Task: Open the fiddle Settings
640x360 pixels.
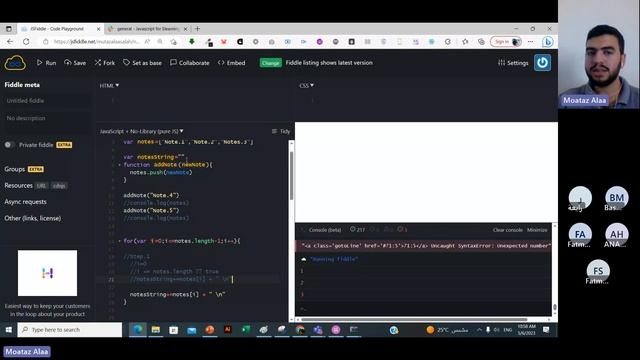Action: click(513, 63)
